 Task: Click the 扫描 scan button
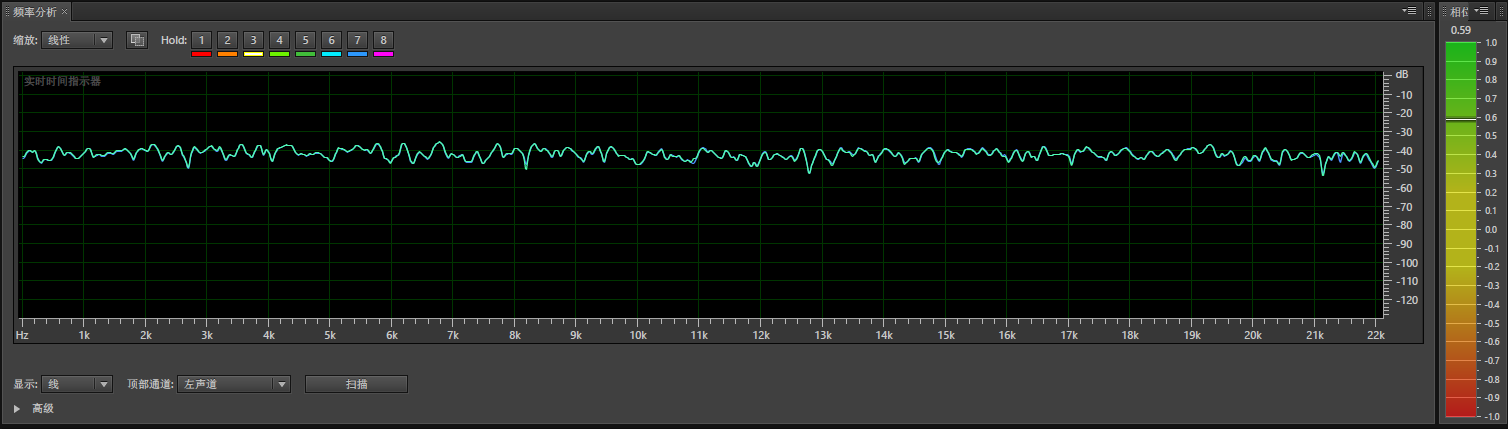click(x=356, y=384)
